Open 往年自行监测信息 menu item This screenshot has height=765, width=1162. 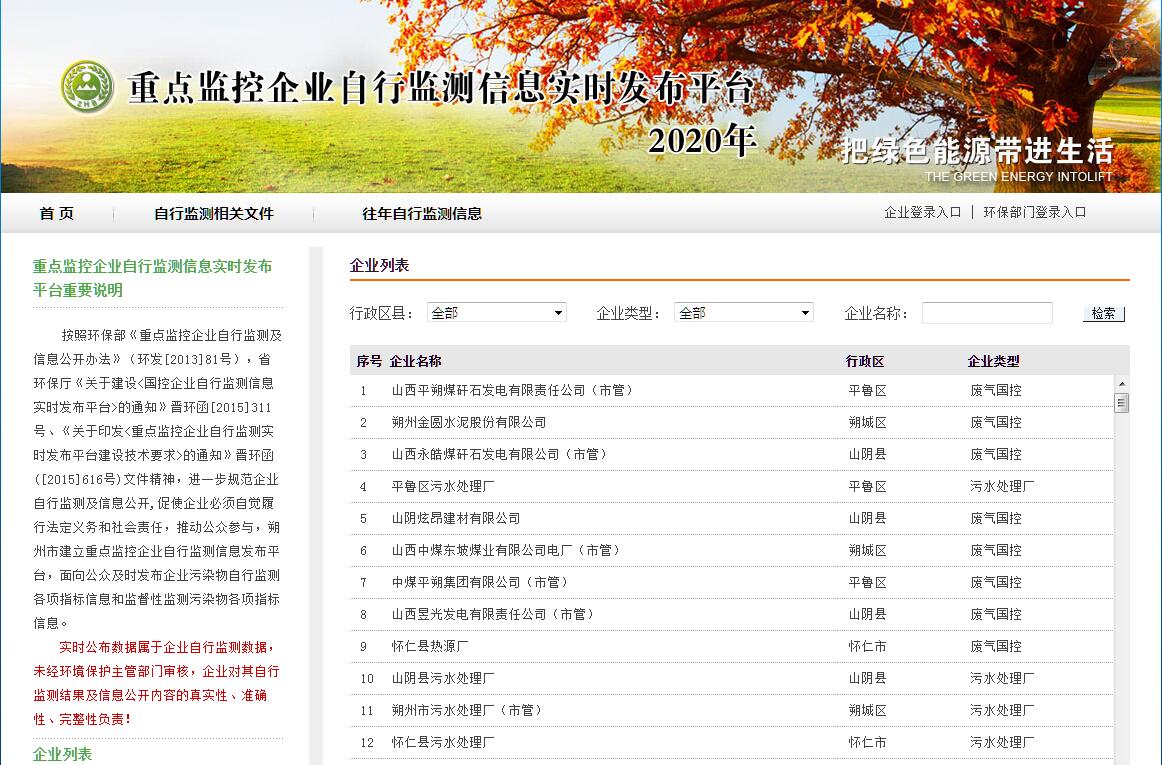click(421, 213)
